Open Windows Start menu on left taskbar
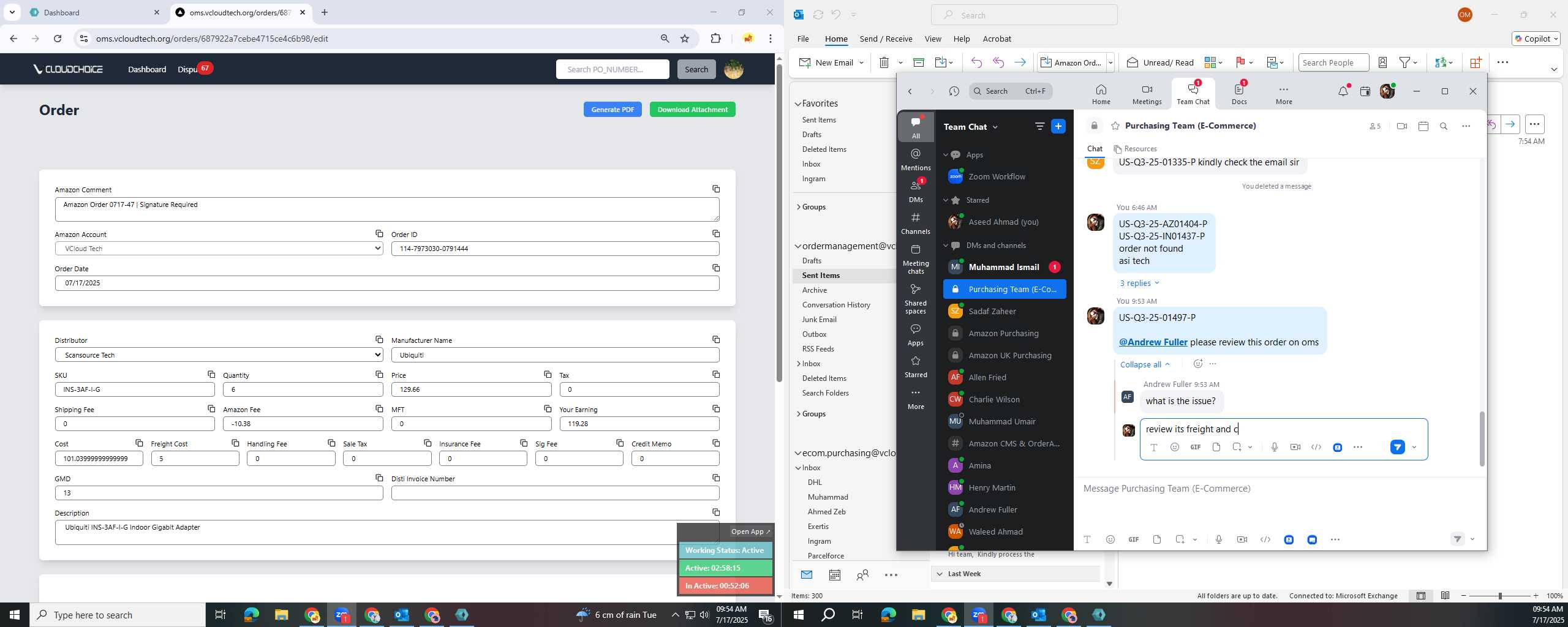Image resolution: width=1568 pixels, height=627 pixels. (x=15, y=615)
